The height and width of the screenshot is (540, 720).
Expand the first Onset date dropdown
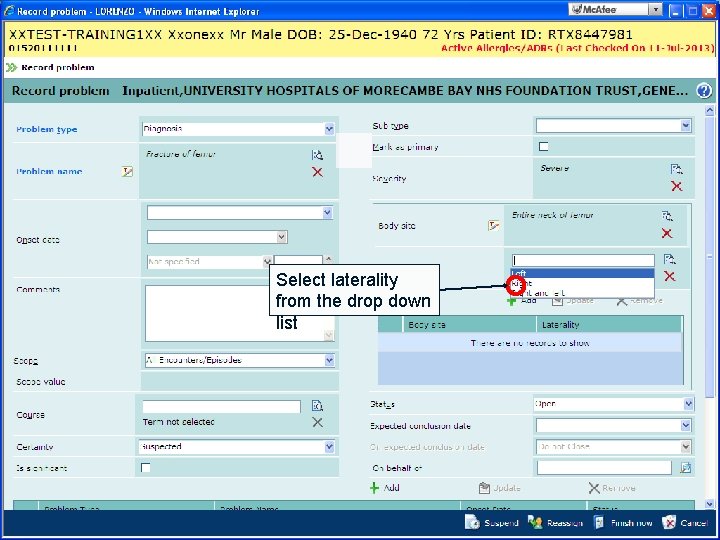[327, 213]
